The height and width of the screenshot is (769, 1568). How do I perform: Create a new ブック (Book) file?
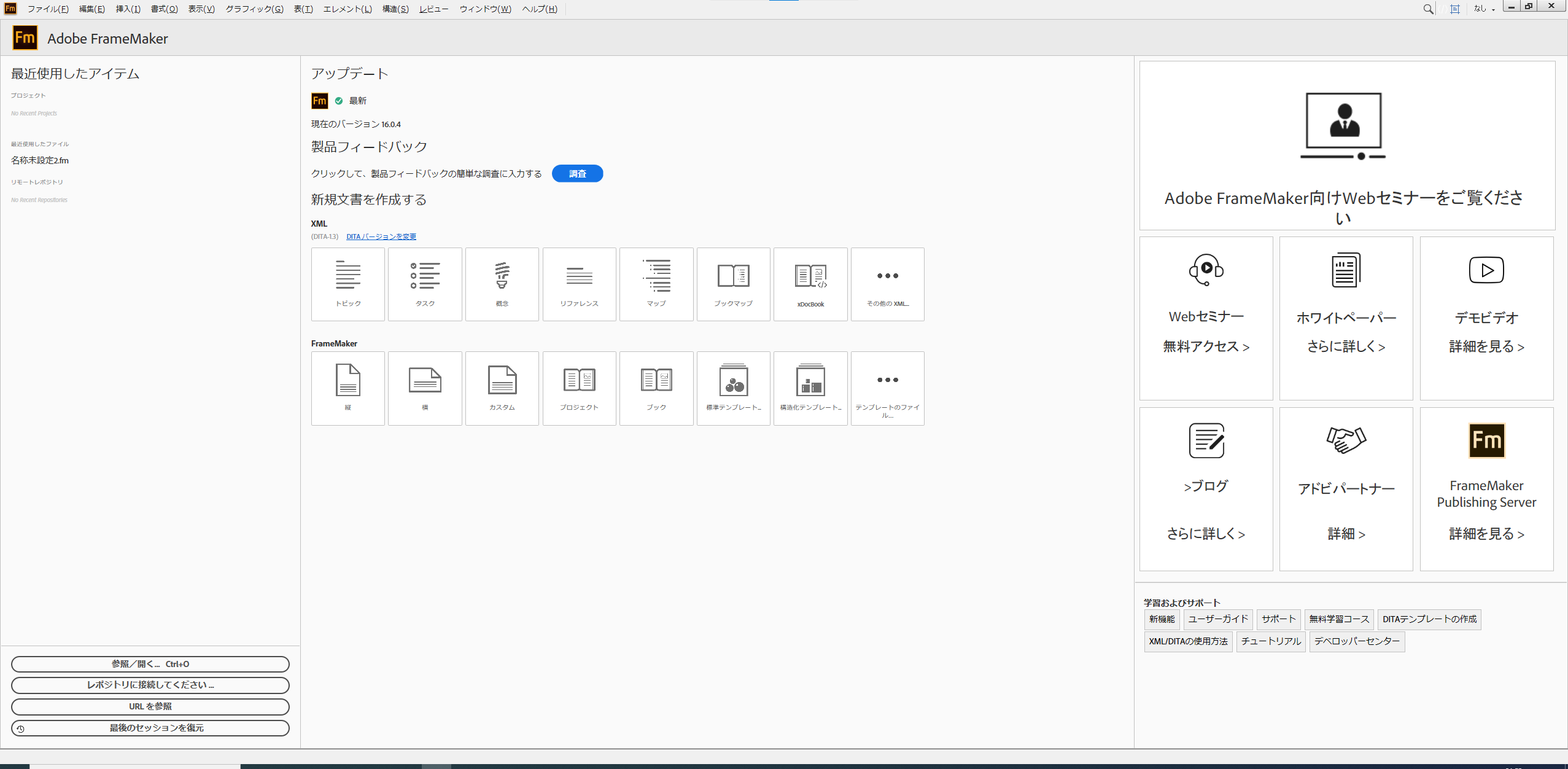tap(656, 388)
